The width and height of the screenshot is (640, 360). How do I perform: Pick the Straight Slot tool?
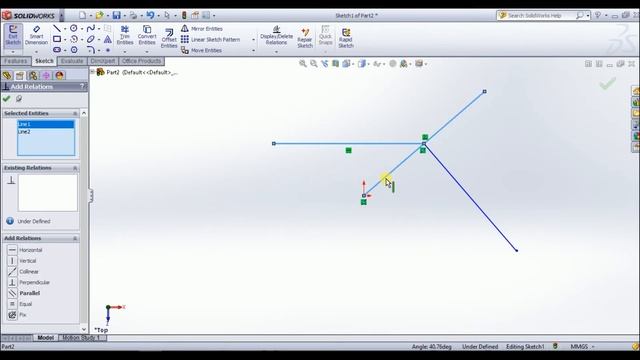point(57,50)
